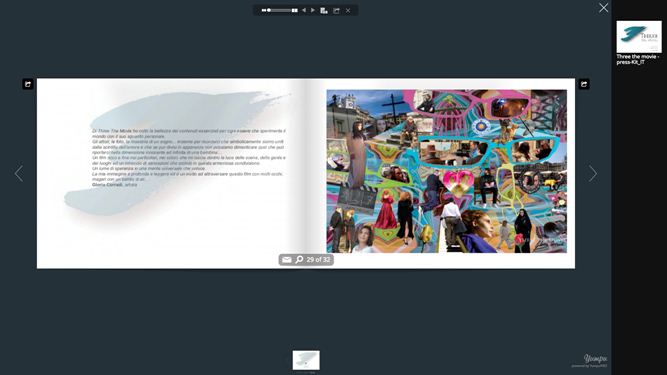Click the large zoom-in icon right of slider
Viewport: 667px width, 375px height.
tap(294, 10)
